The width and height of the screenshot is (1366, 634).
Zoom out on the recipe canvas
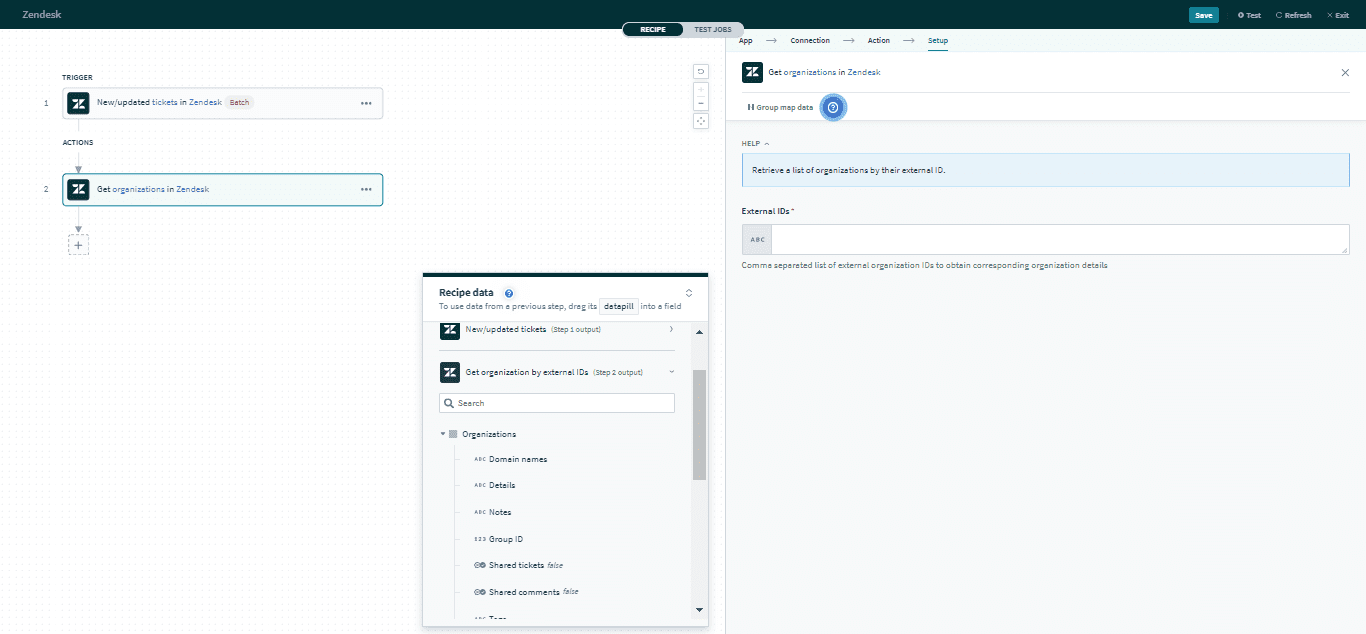[x=700, y=103]
